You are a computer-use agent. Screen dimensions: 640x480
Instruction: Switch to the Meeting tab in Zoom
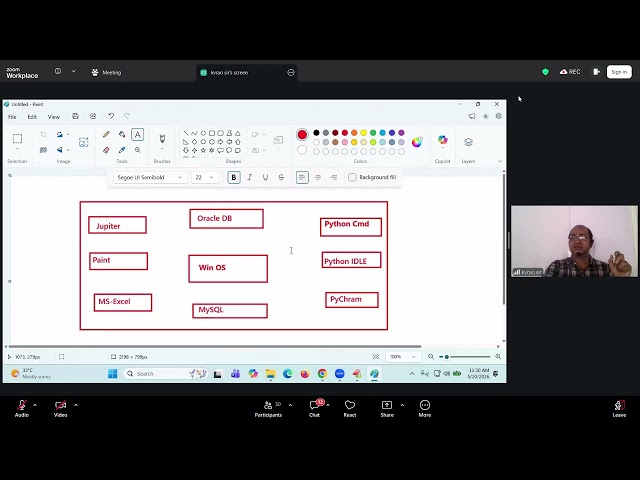(x=107, y=72)
